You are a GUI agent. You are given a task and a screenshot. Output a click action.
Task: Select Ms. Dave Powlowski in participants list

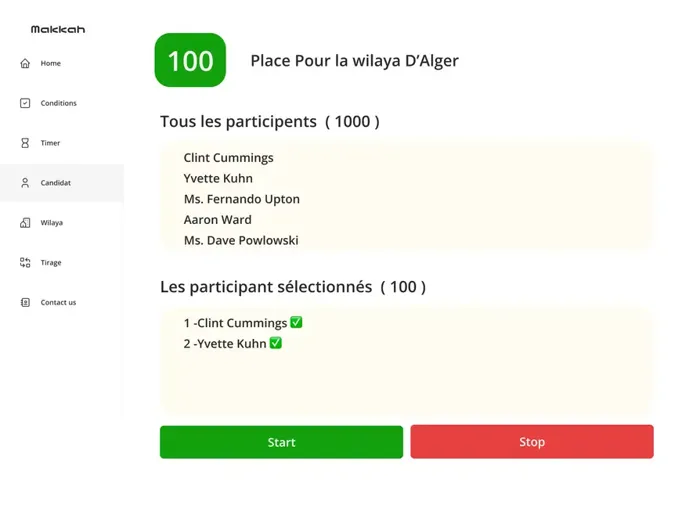coord(240,240)
